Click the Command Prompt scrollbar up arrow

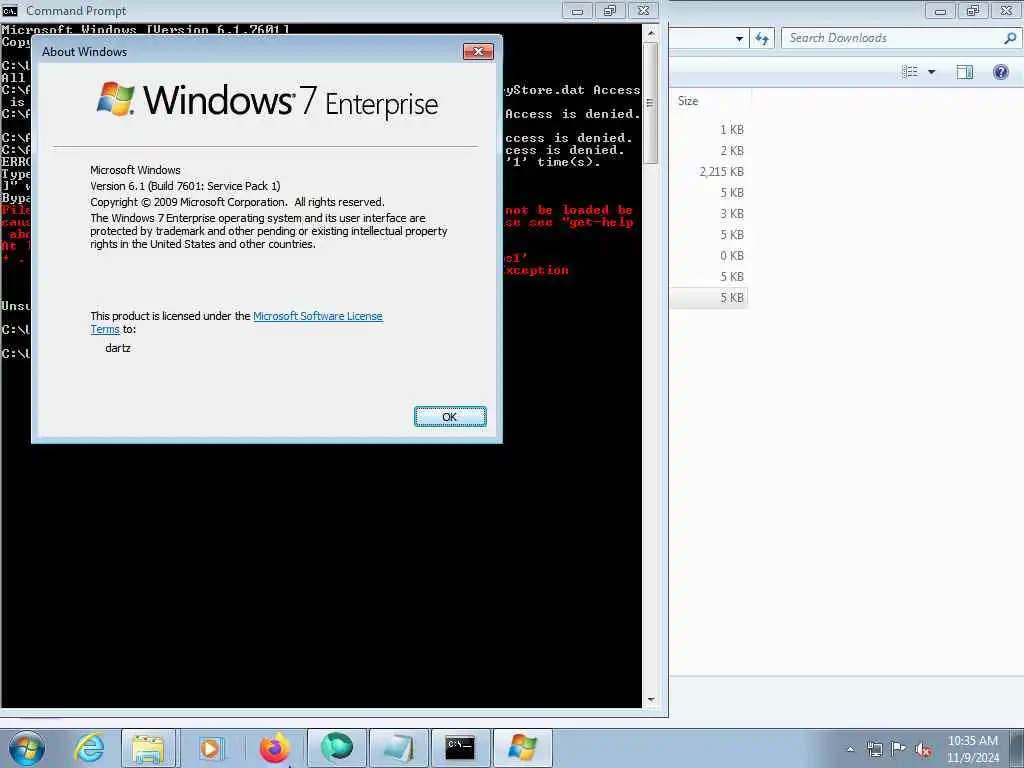(x=650, y=31)
